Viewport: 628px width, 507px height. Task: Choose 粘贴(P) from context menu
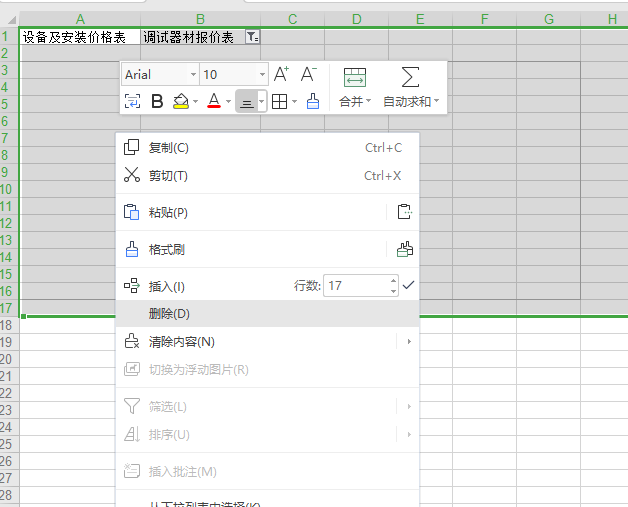251,212
